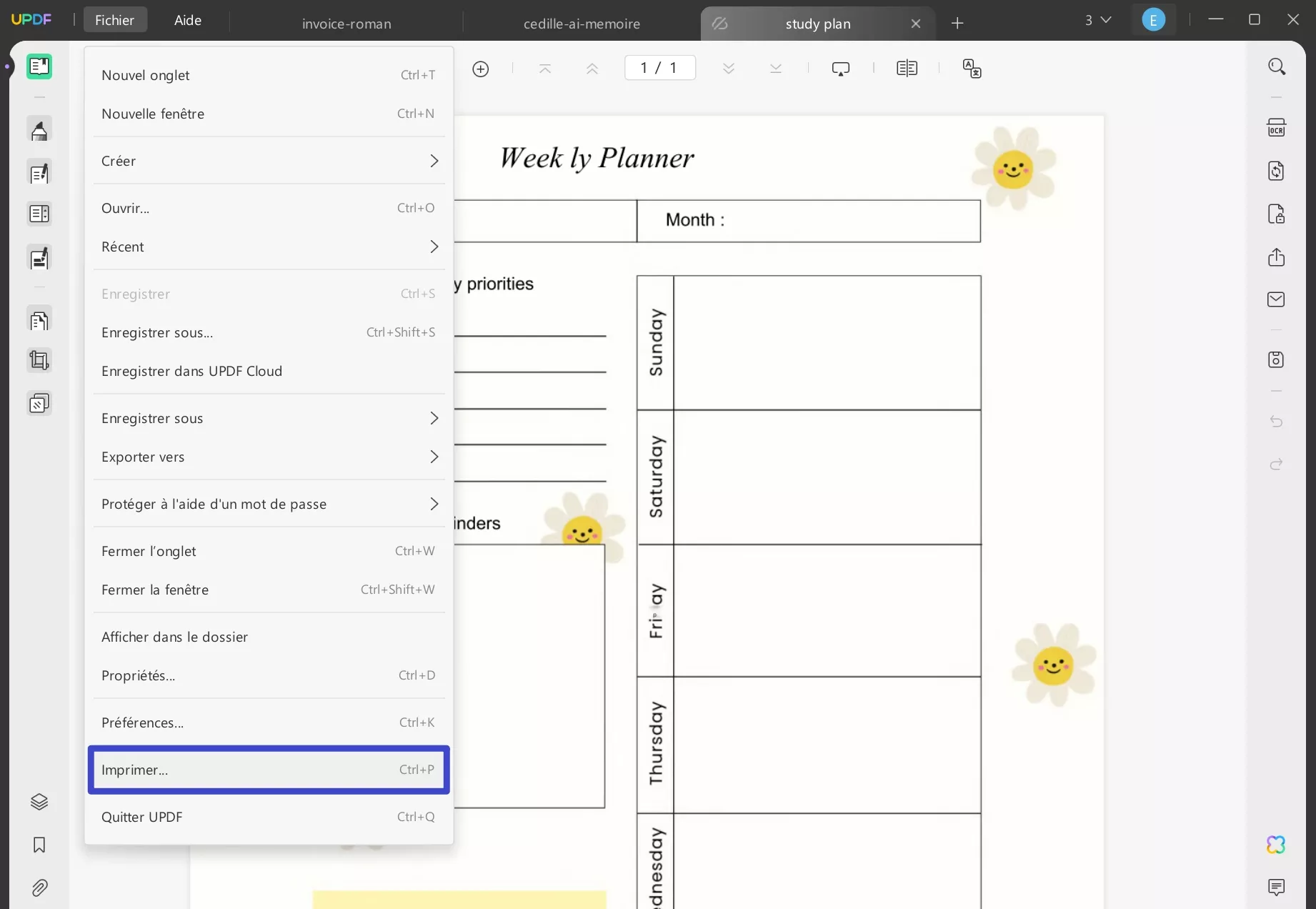Open the attachments paperclip panel

pos(39,888)
